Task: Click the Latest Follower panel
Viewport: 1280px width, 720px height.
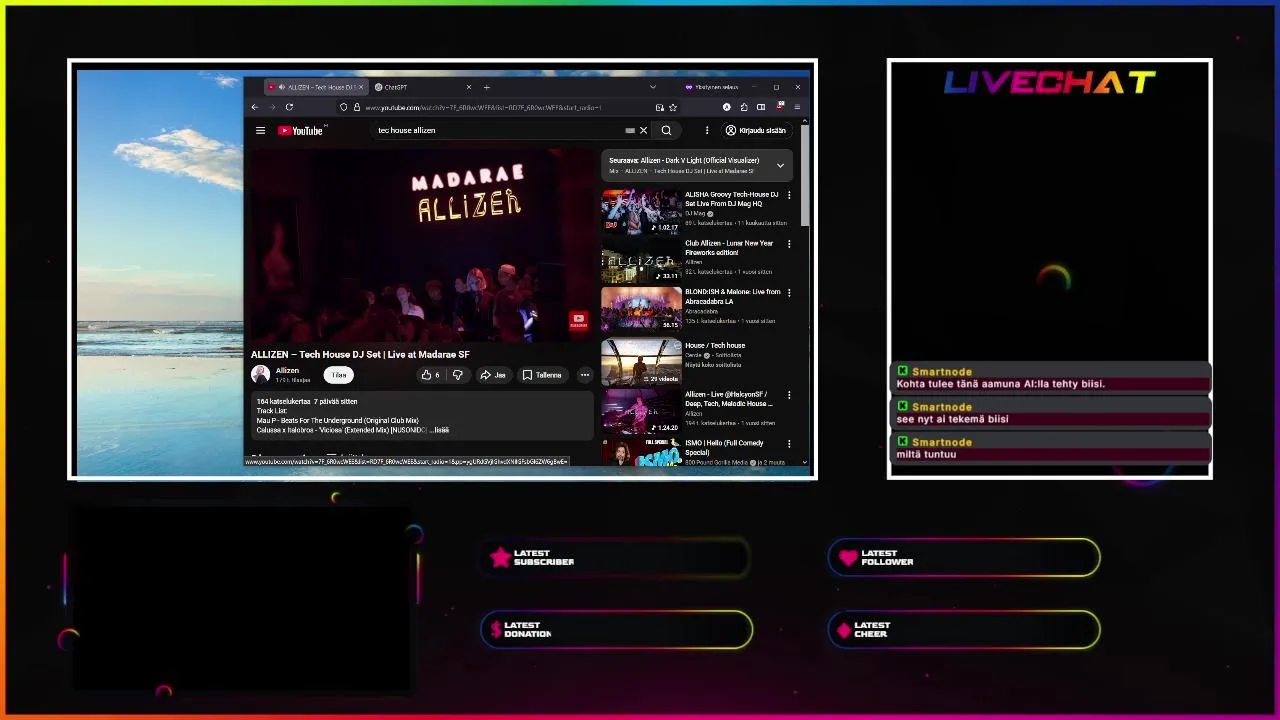Action: click(964, 558)
